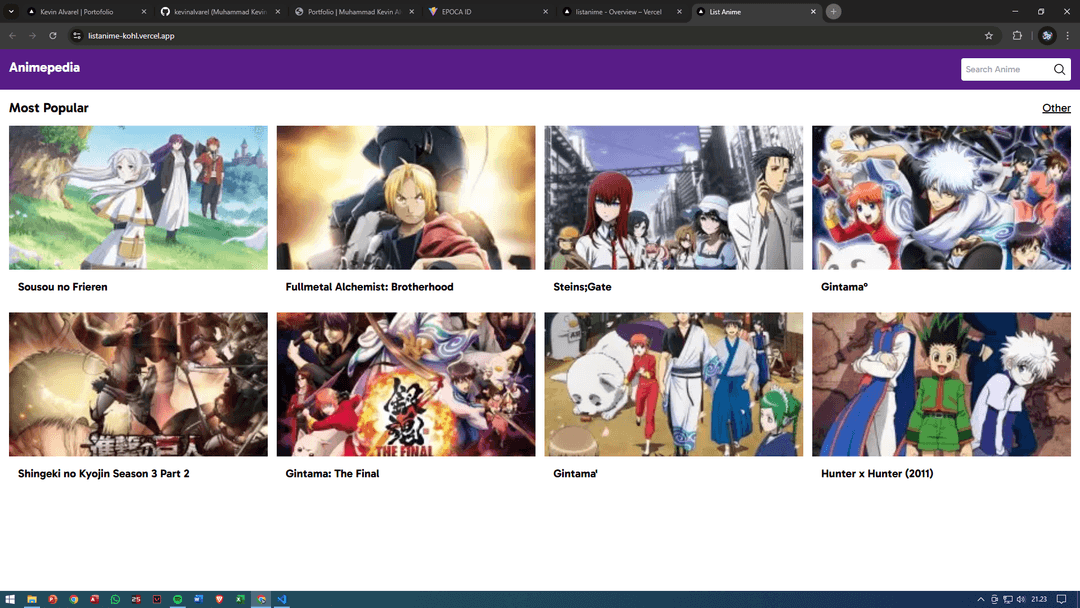Image resolution: width=1080 pixels, height=608 pixels.
Task: Show hidden system tray icons
Action: coord(980,599)
